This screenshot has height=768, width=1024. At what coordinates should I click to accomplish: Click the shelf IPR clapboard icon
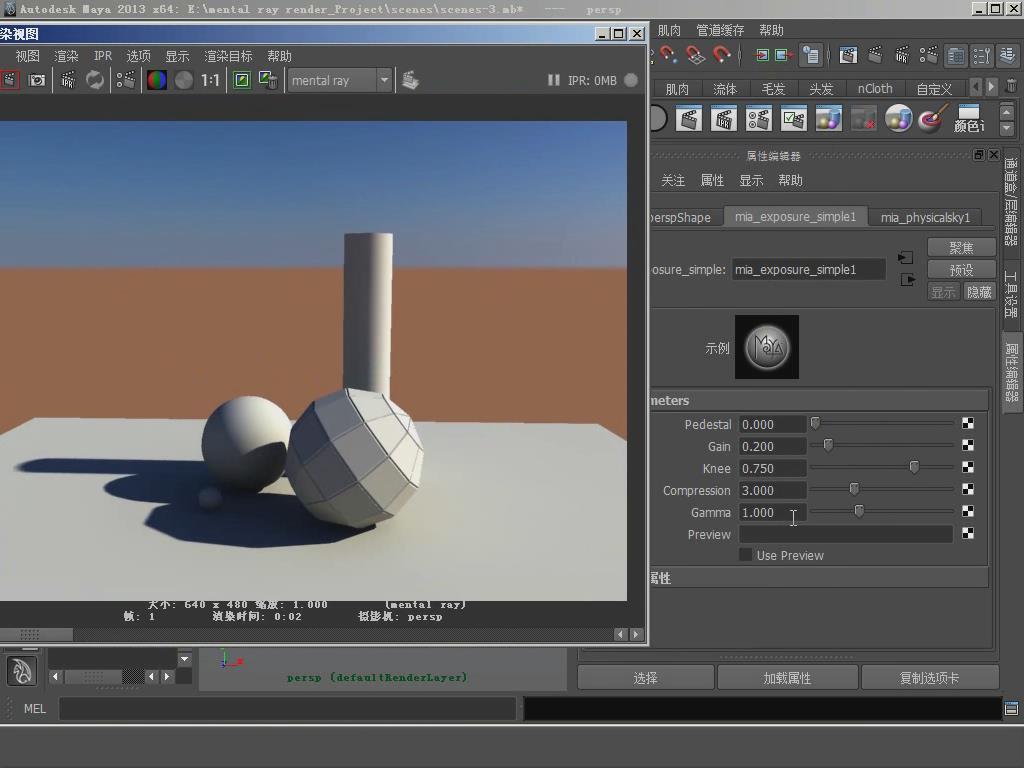[723, 120]
